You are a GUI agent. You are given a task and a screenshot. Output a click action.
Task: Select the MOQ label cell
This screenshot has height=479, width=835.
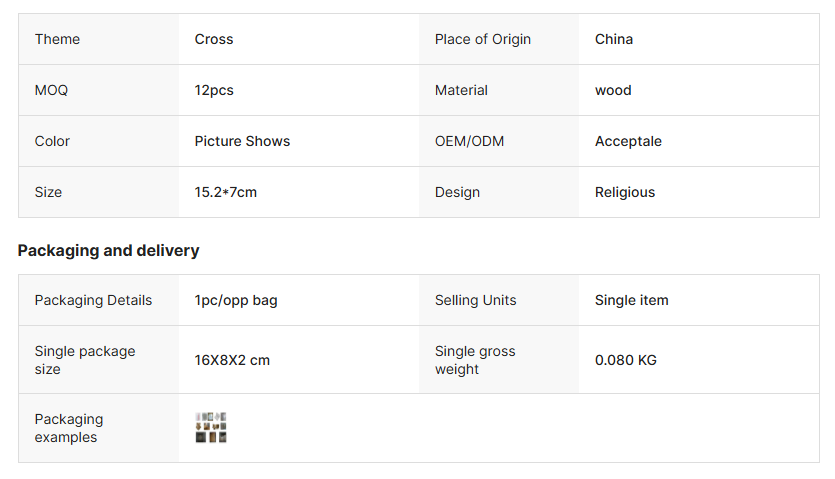pyautogui.click(x=99, y=90)
